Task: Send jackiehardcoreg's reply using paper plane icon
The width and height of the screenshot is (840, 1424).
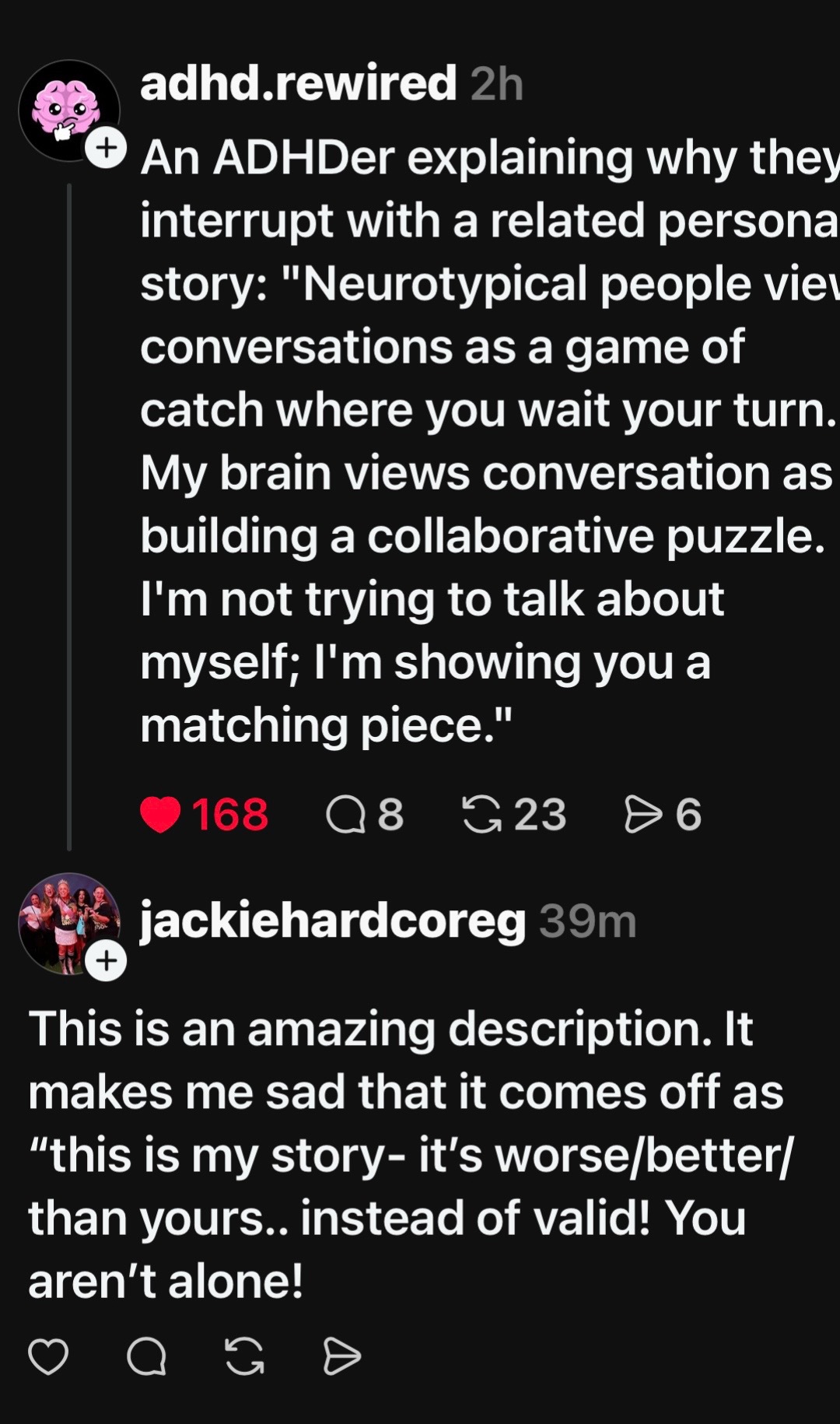Action: tap(341, 1356)
